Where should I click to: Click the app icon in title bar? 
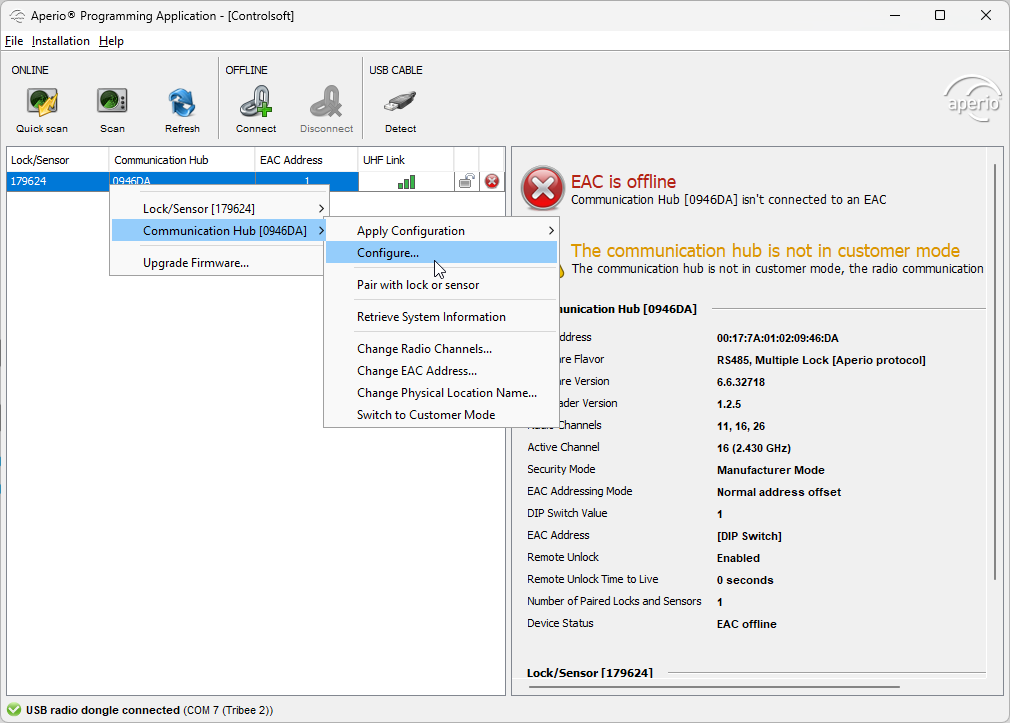[17, 15]
